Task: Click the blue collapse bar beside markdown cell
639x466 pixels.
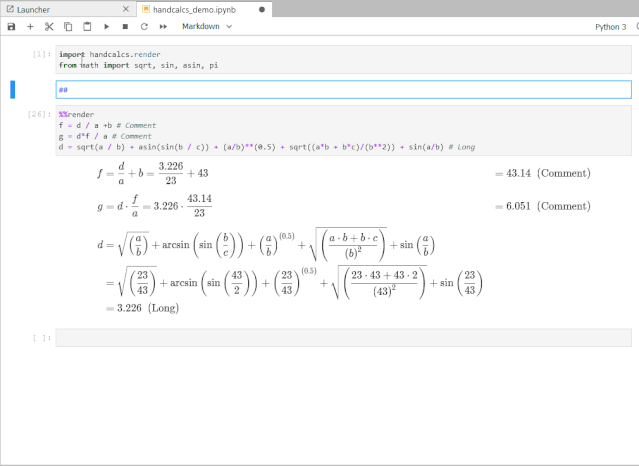Action: 13,90
